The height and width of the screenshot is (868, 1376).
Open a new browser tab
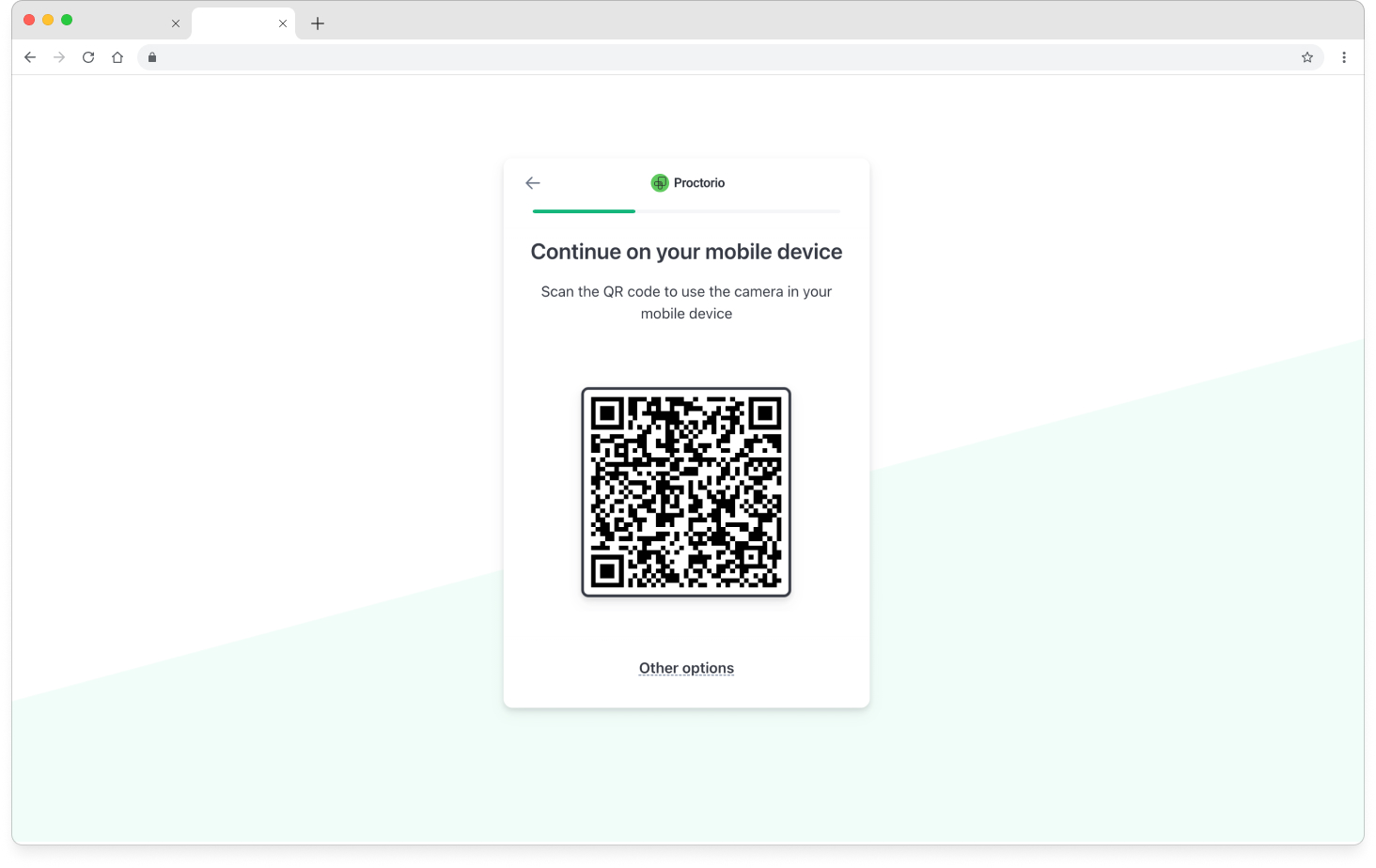click(318, 23)
